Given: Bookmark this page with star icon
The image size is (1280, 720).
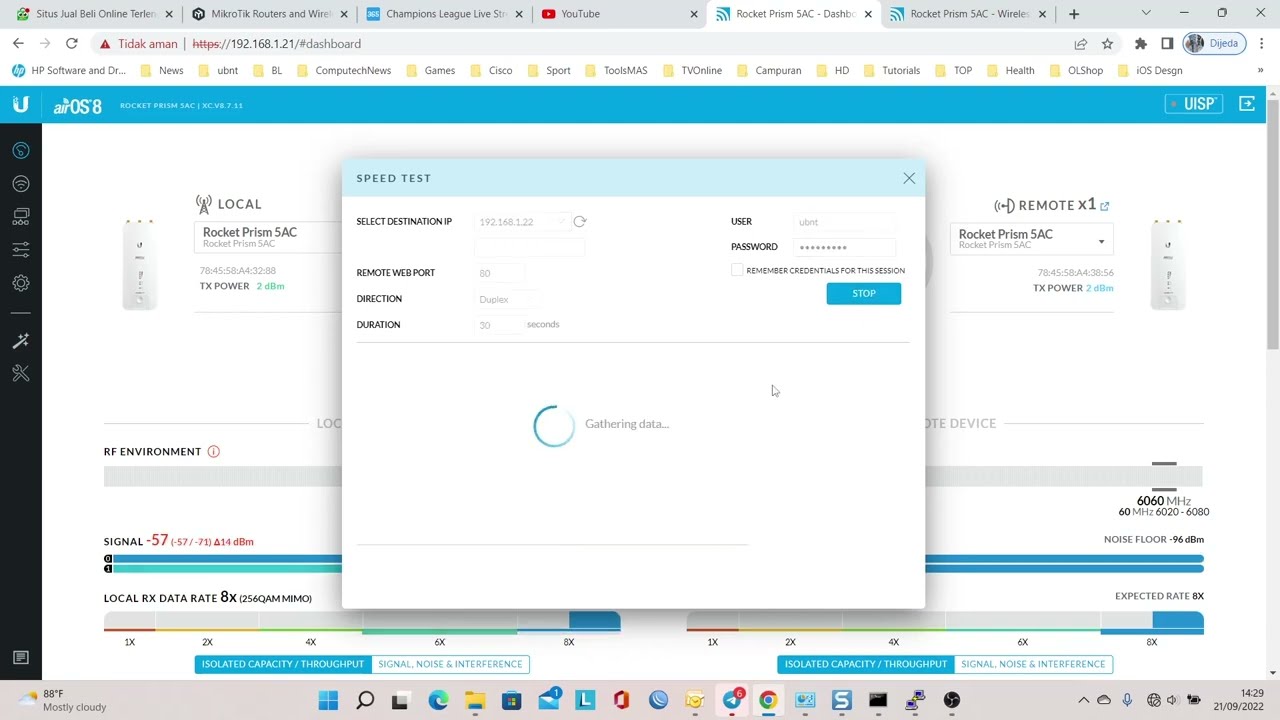Looking at the screenshot, I should (1107, 44).
